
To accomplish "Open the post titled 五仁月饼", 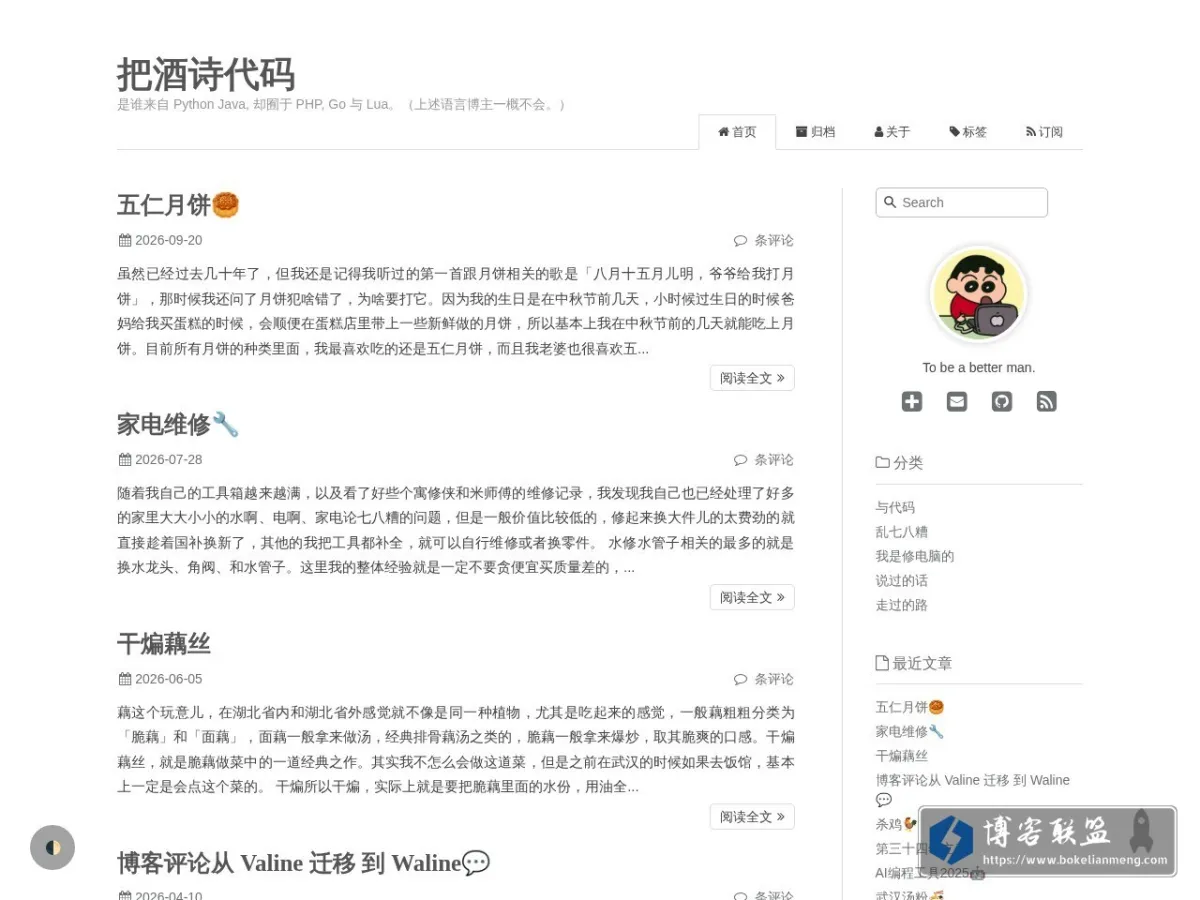I will [178, 205].
